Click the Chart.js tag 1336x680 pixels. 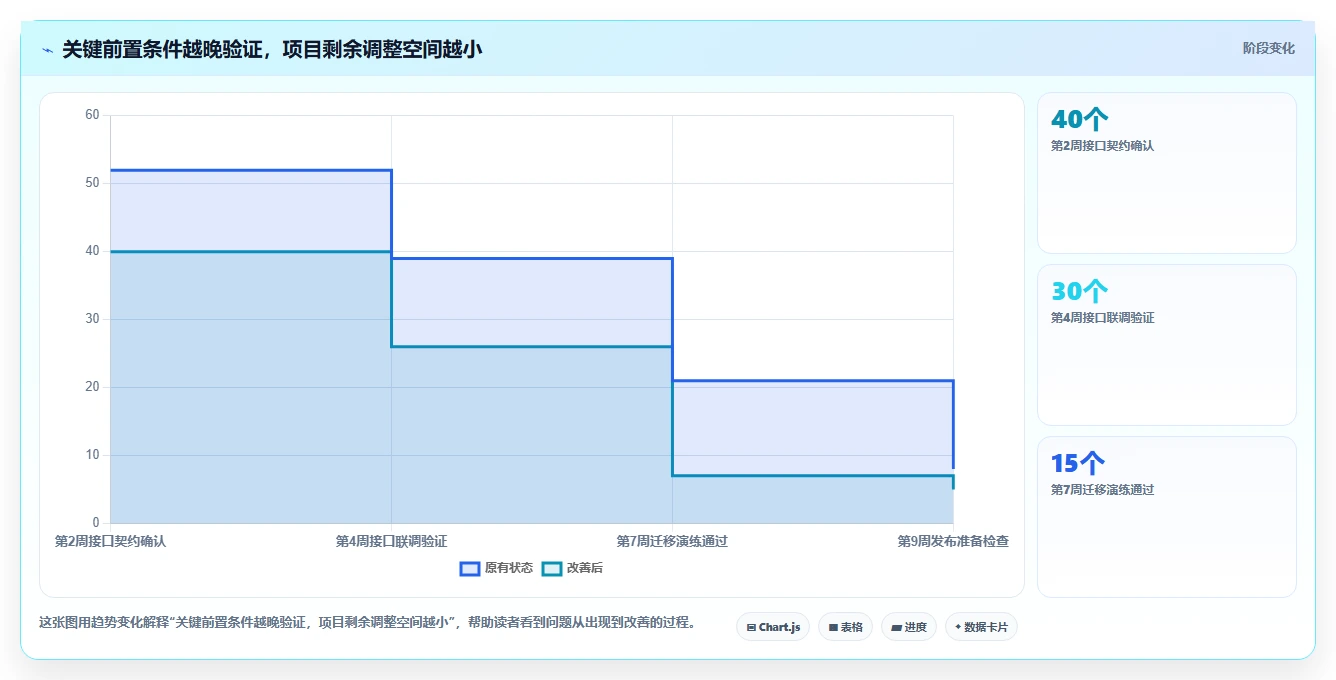[773, 627]
